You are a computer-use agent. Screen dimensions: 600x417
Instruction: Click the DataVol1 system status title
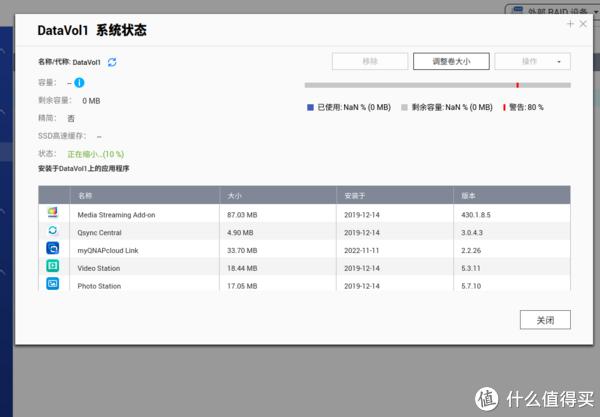(x=92, y=31)
